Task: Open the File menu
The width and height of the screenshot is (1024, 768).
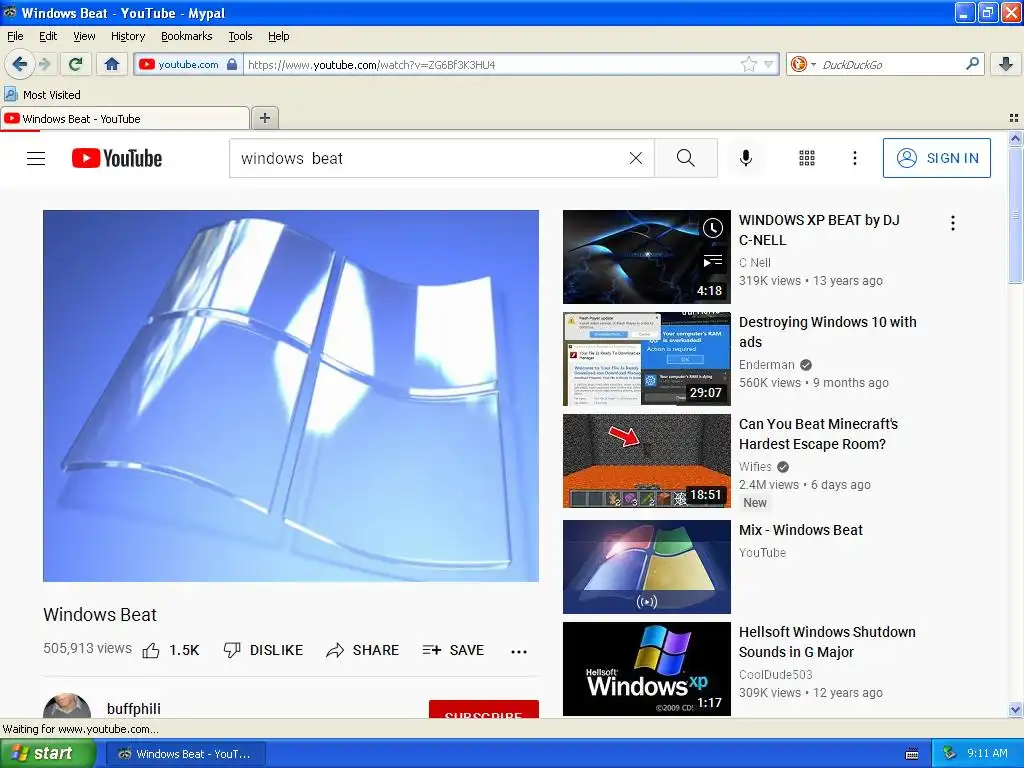Action: coord(15,36)
